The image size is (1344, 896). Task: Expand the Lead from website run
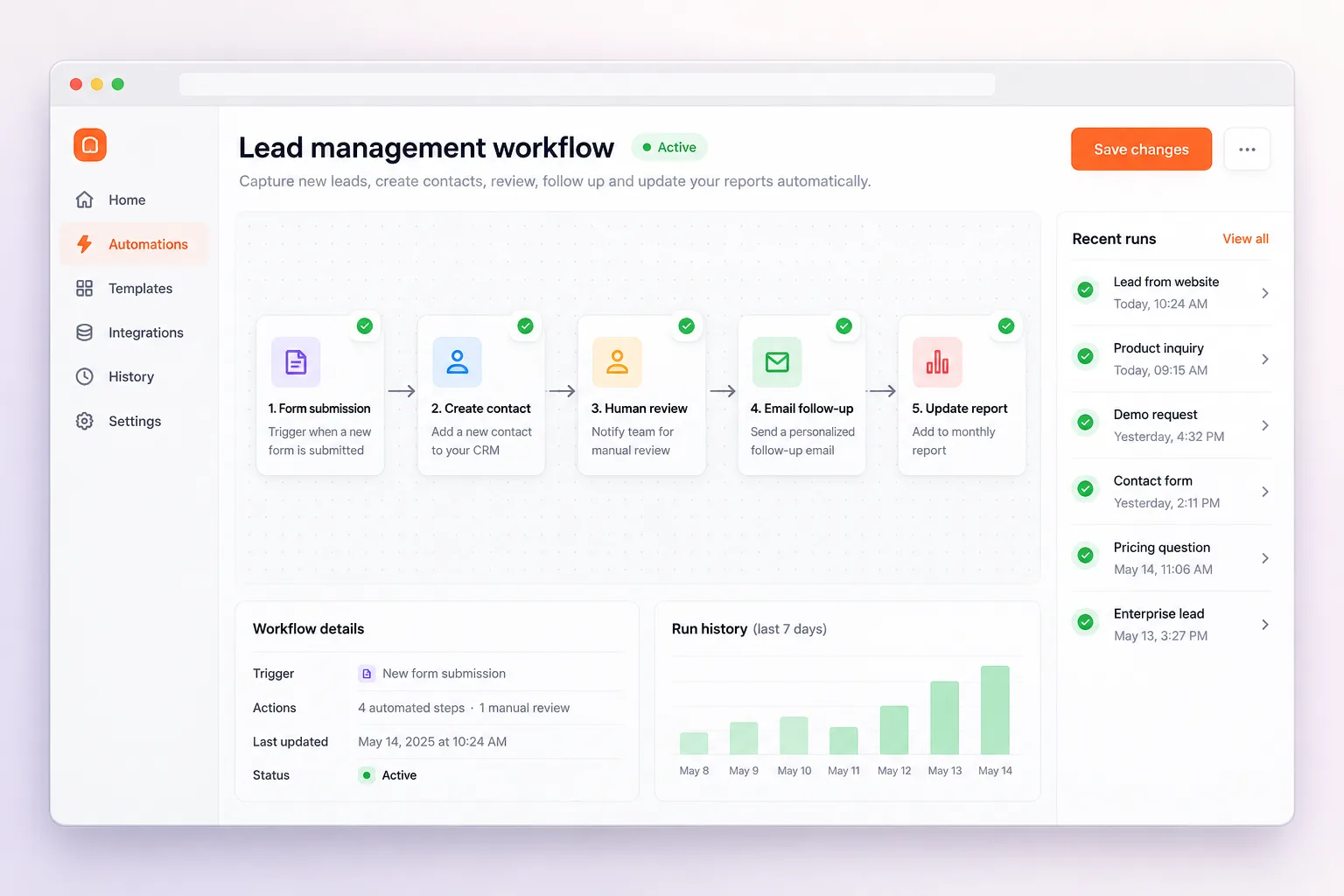tap(1265, 293)
